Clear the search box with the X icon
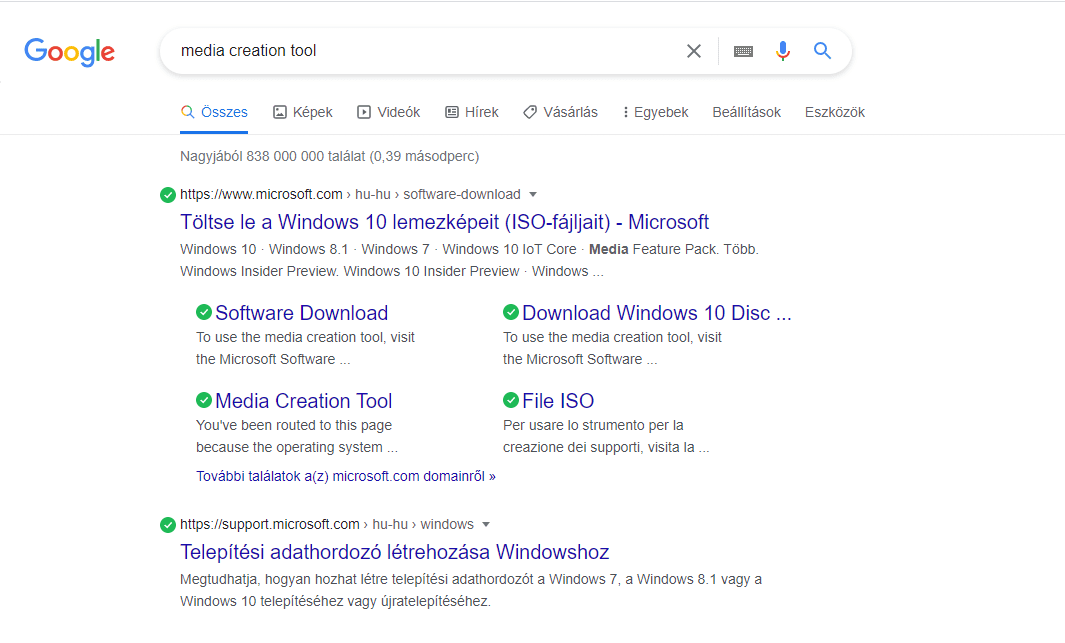 [693, 51]
